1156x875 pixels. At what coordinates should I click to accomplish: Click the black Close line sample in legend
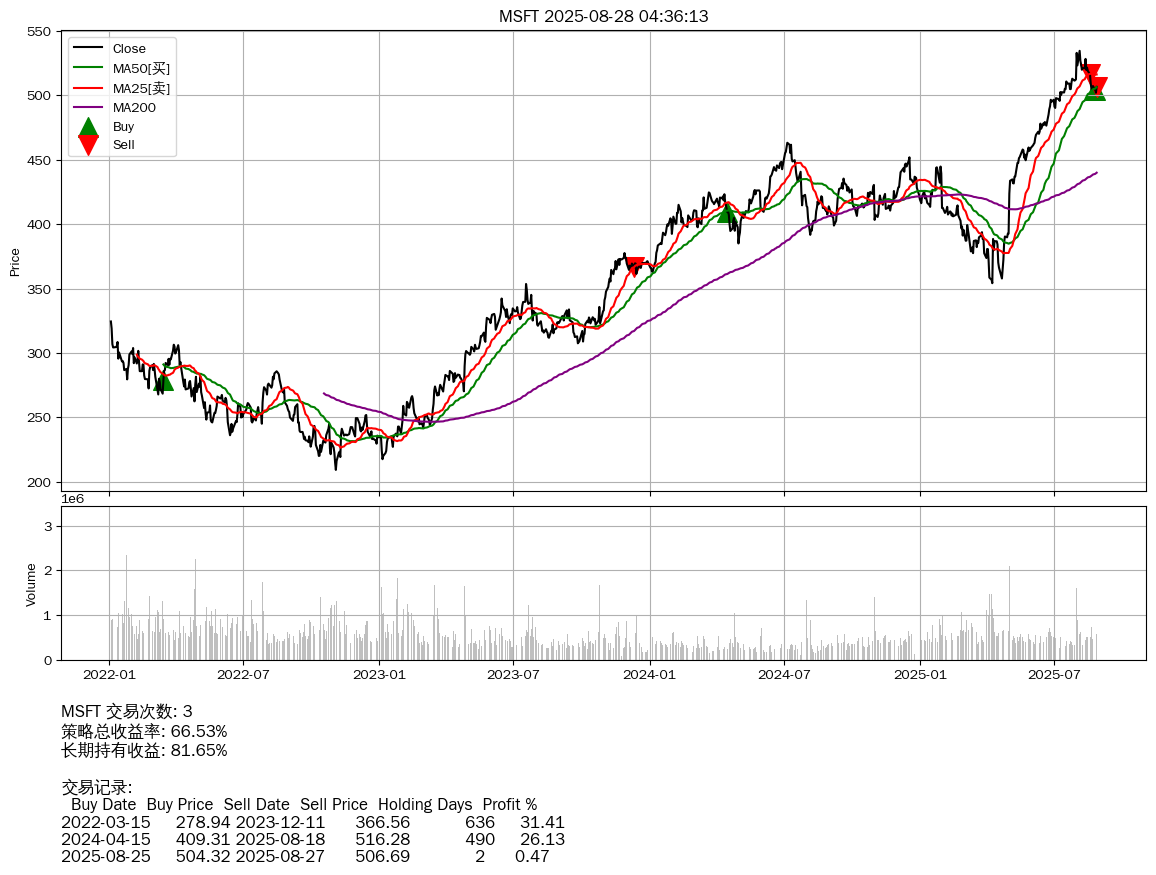pyautogui.click(x=88, y=49)
